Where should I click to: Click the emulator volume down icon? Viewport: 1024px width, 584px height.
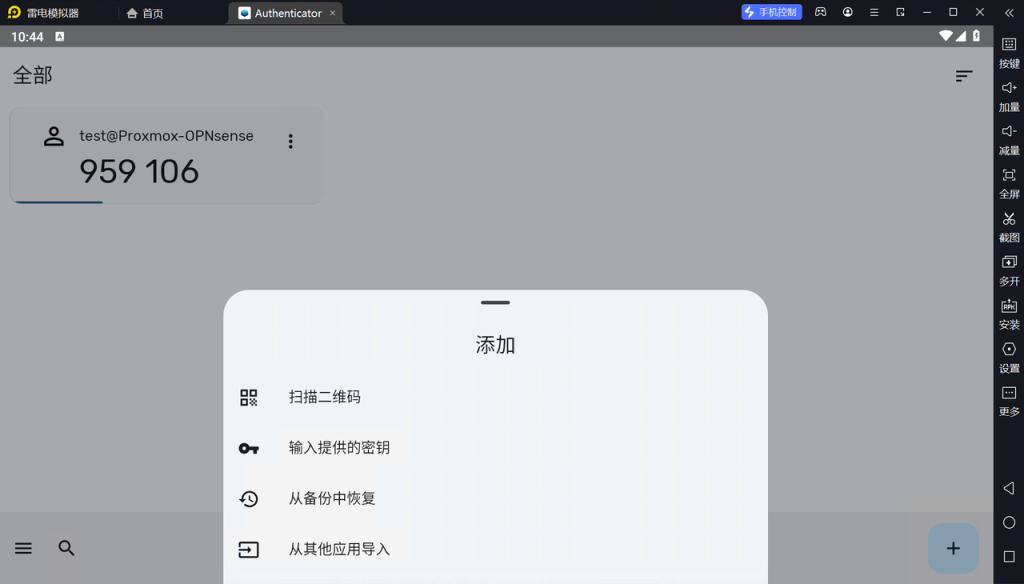tap(1009, 132)
